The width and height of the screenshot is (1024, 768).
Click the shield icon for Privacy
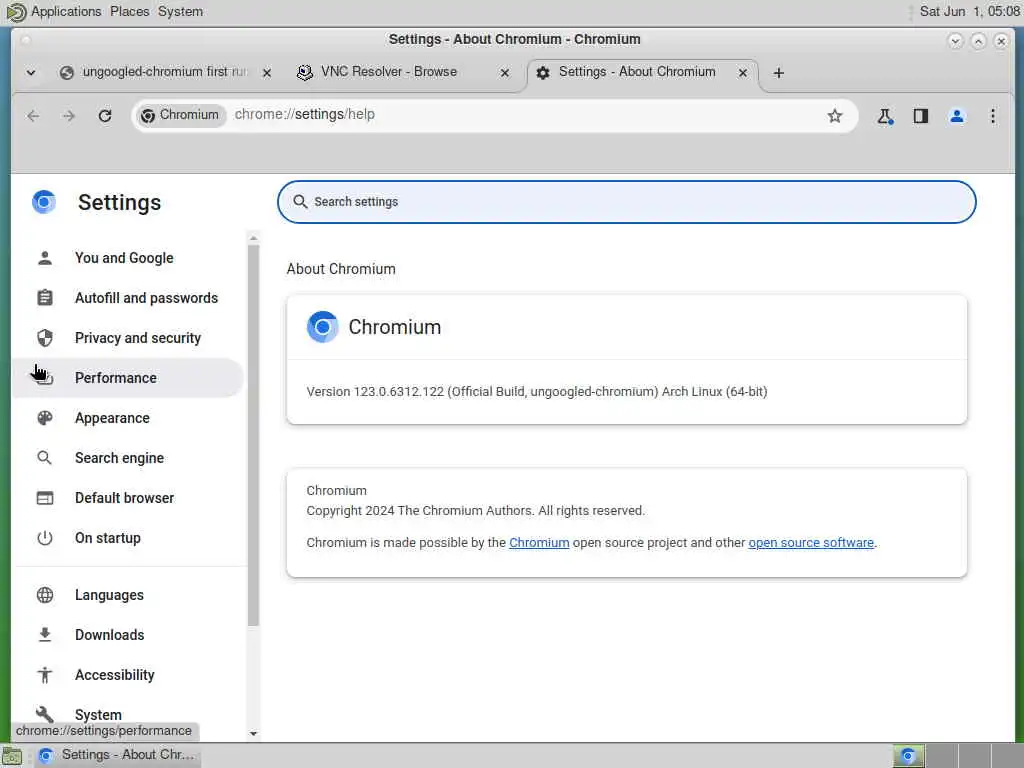[44, 338]
